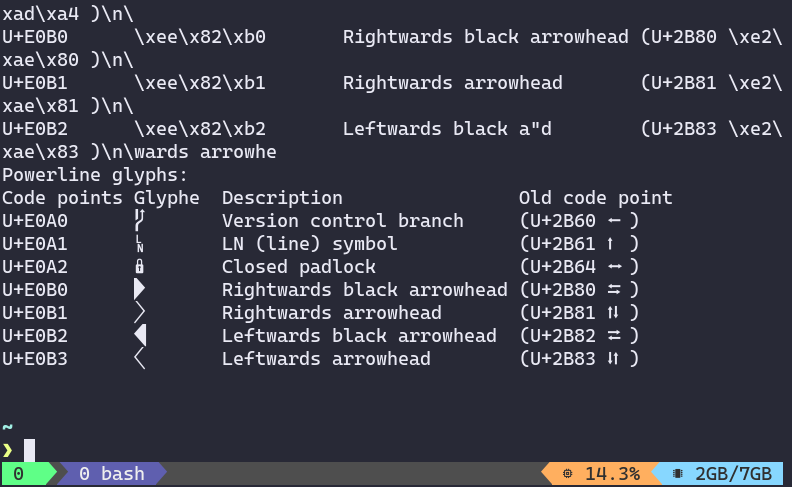Click the U+2B64 old code point entry
792x487 pixels.
pos(578,267)
